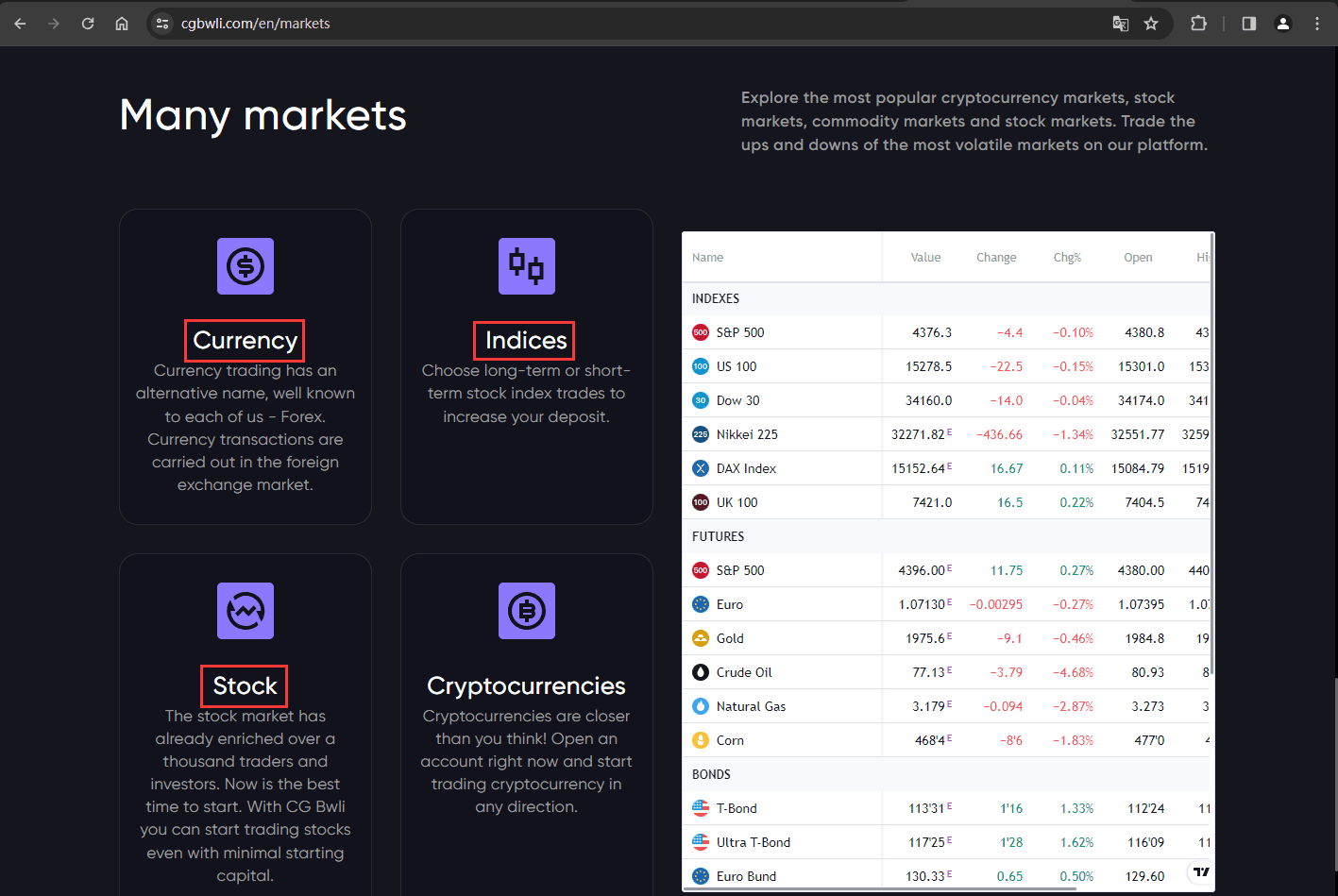
Task: Open site information icon in address bar
Action: point(162,24)
